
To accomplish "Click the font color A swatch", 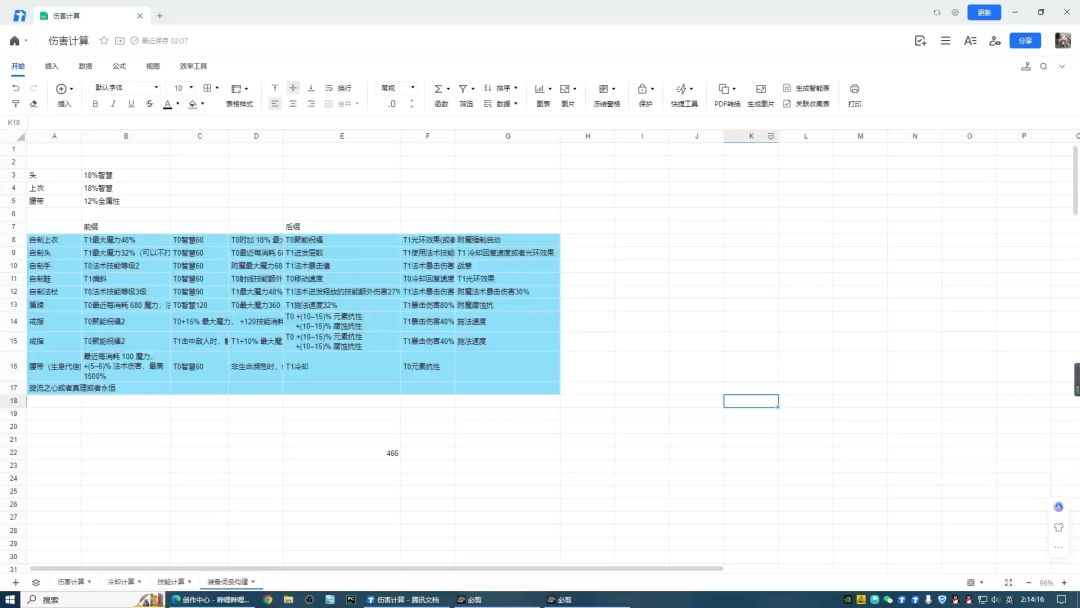I will tap(166, 104).
